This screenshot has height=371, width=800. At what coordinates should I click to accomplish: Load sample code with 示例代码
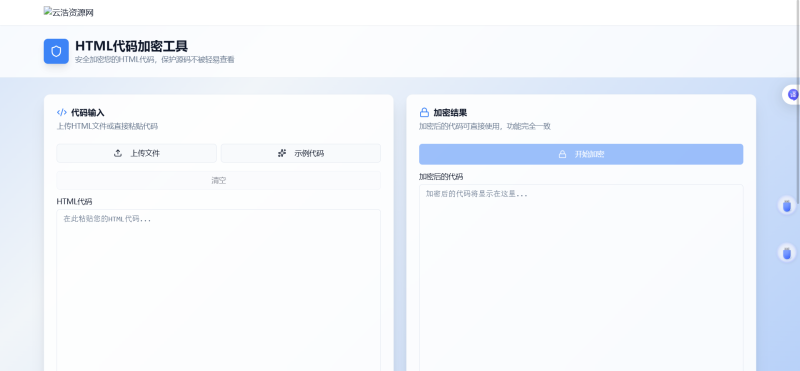301,153
